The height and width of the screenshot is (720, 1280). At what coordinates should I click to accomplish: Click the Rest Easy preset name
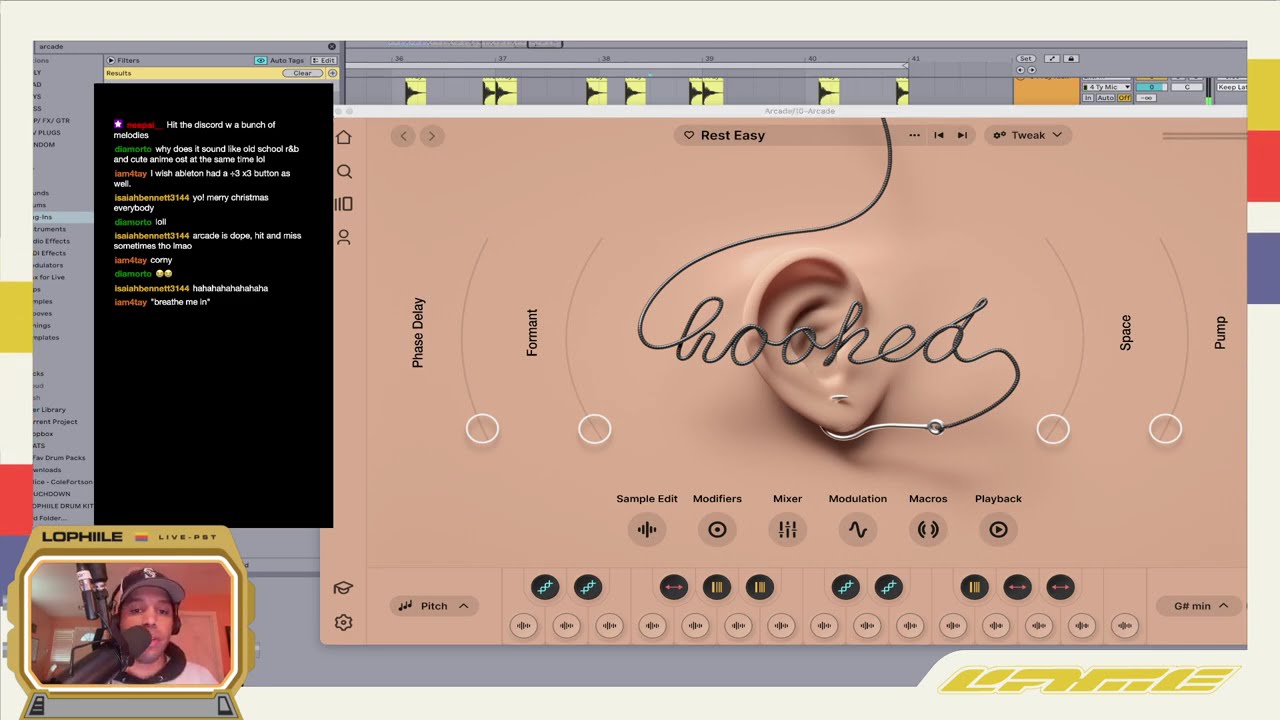point(733,135)
